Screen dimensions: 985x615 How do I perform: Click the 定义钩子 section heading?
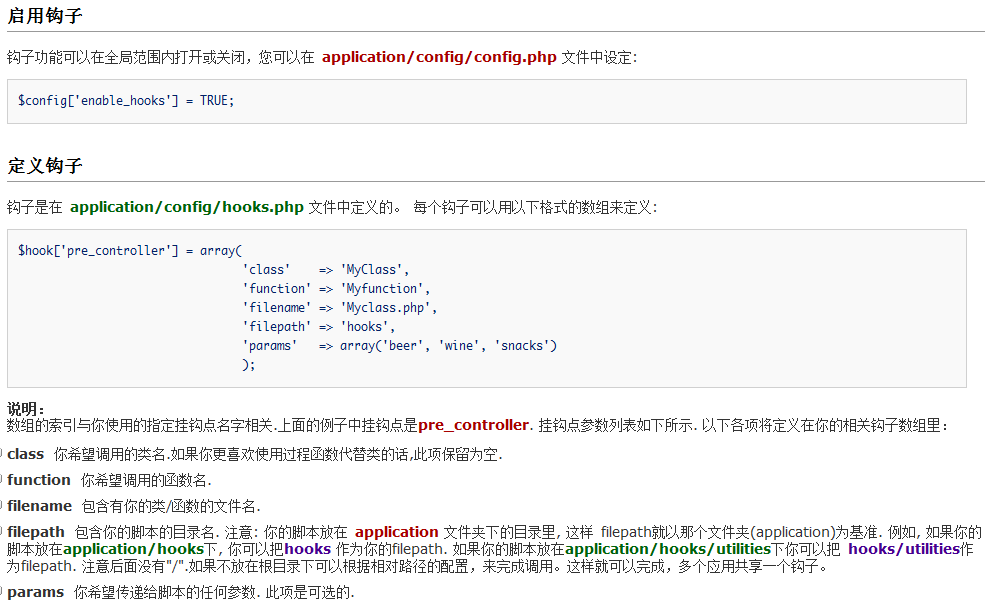tap(46, 165)
